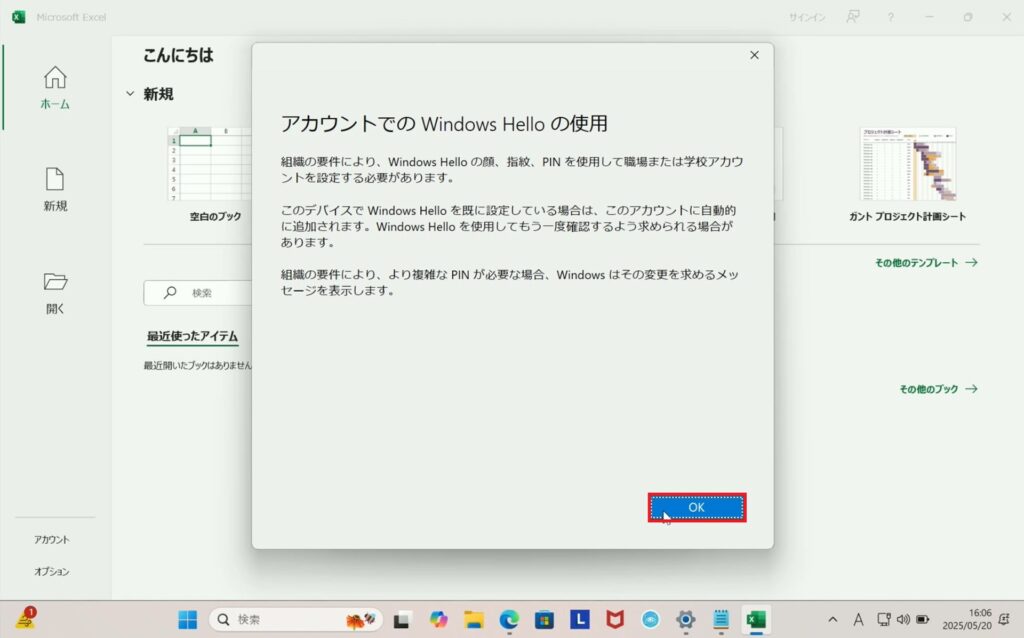Close the Windows Hello dialog with X
The height and width of the screenshot is (638, 1024).
pyautogui.click(x=754, y=56)
